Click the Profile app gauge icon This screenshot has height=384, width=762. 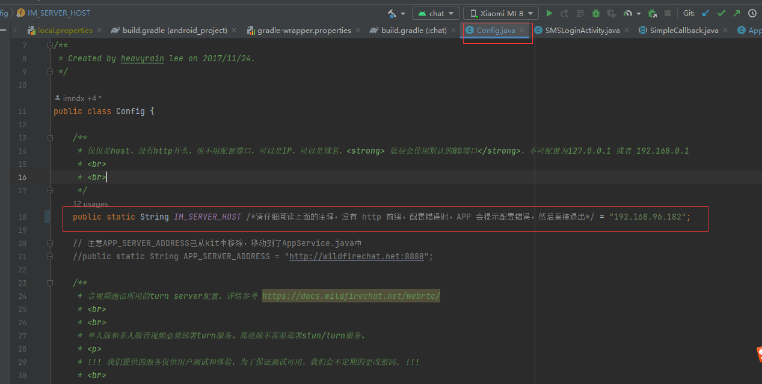[x=628, y=13]
